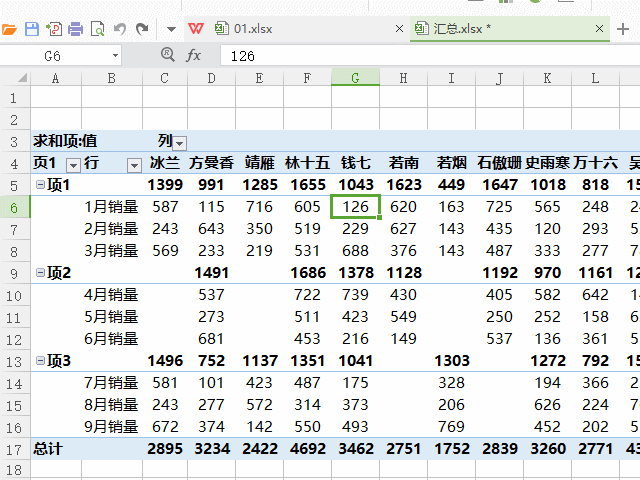Screen dimensions: 640x480
Task: Click the 求和项:值 cell
Action: coord(65,141)
